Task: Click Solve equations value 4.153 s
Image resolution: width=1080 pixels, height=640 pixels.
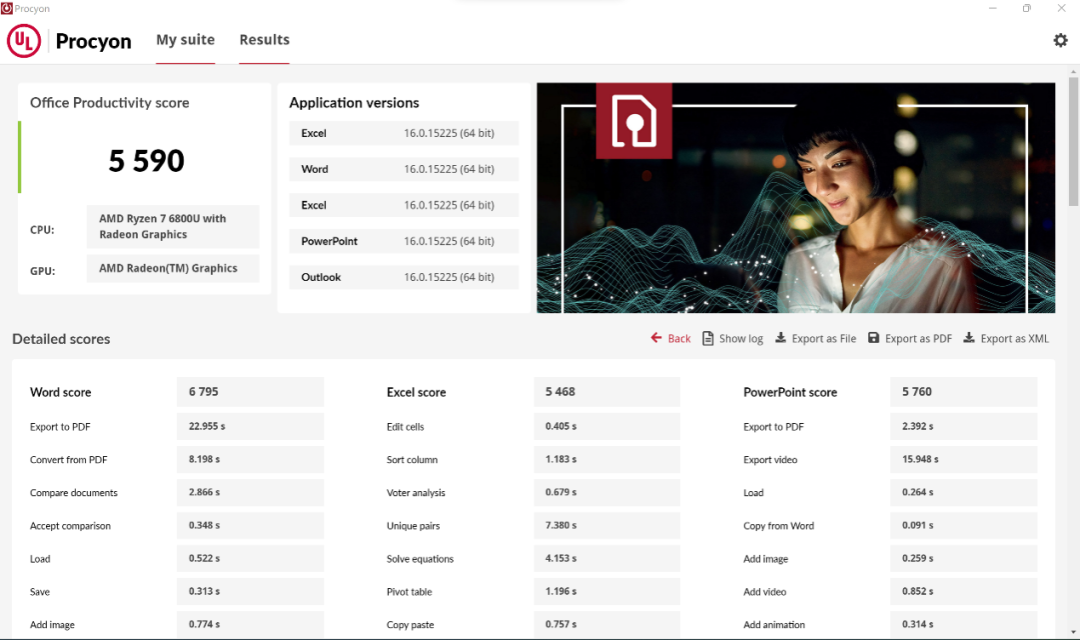Action: tap(607, 559)
